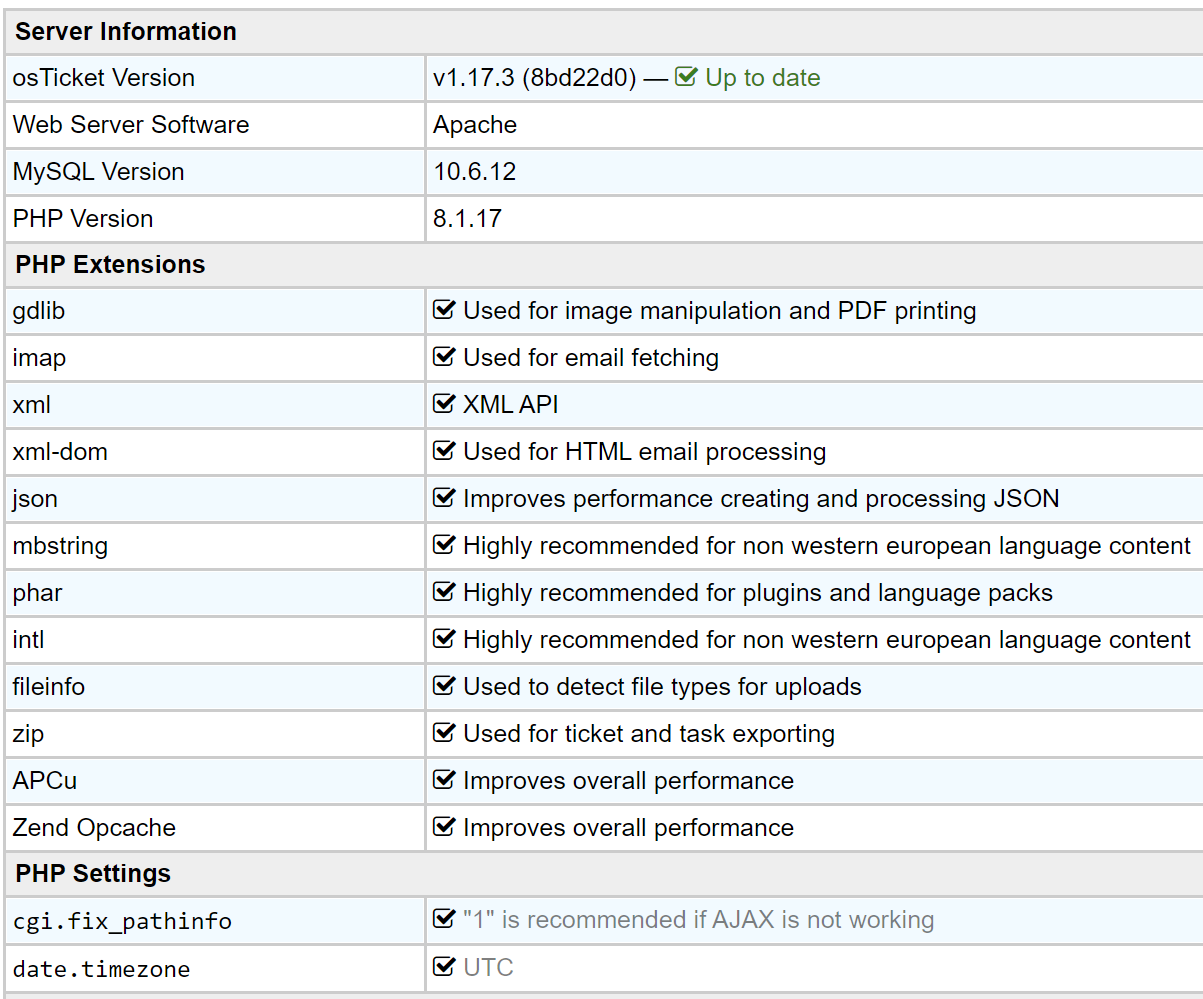Select the check icon in the Zend Opcache row
This screenshot has width=1203, height=999.
point(444,828)
